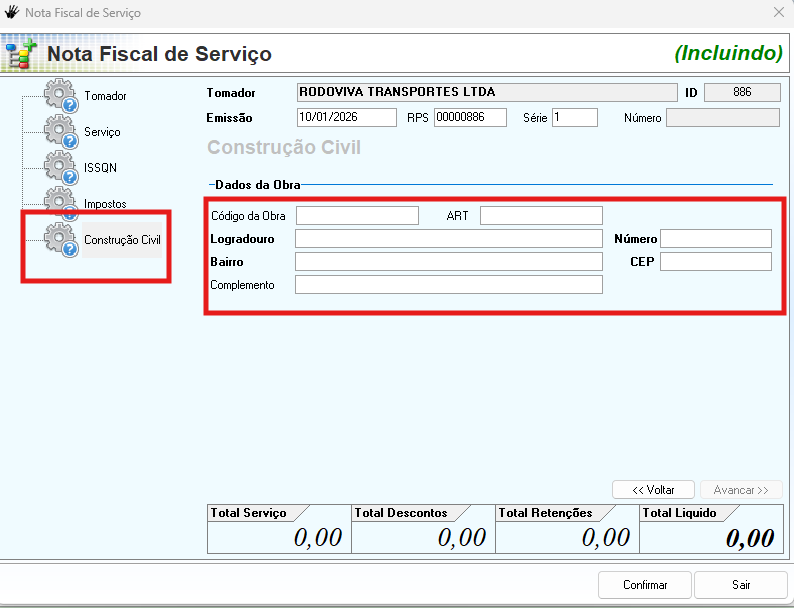Click the Sair button

click(x=740, y=585)
